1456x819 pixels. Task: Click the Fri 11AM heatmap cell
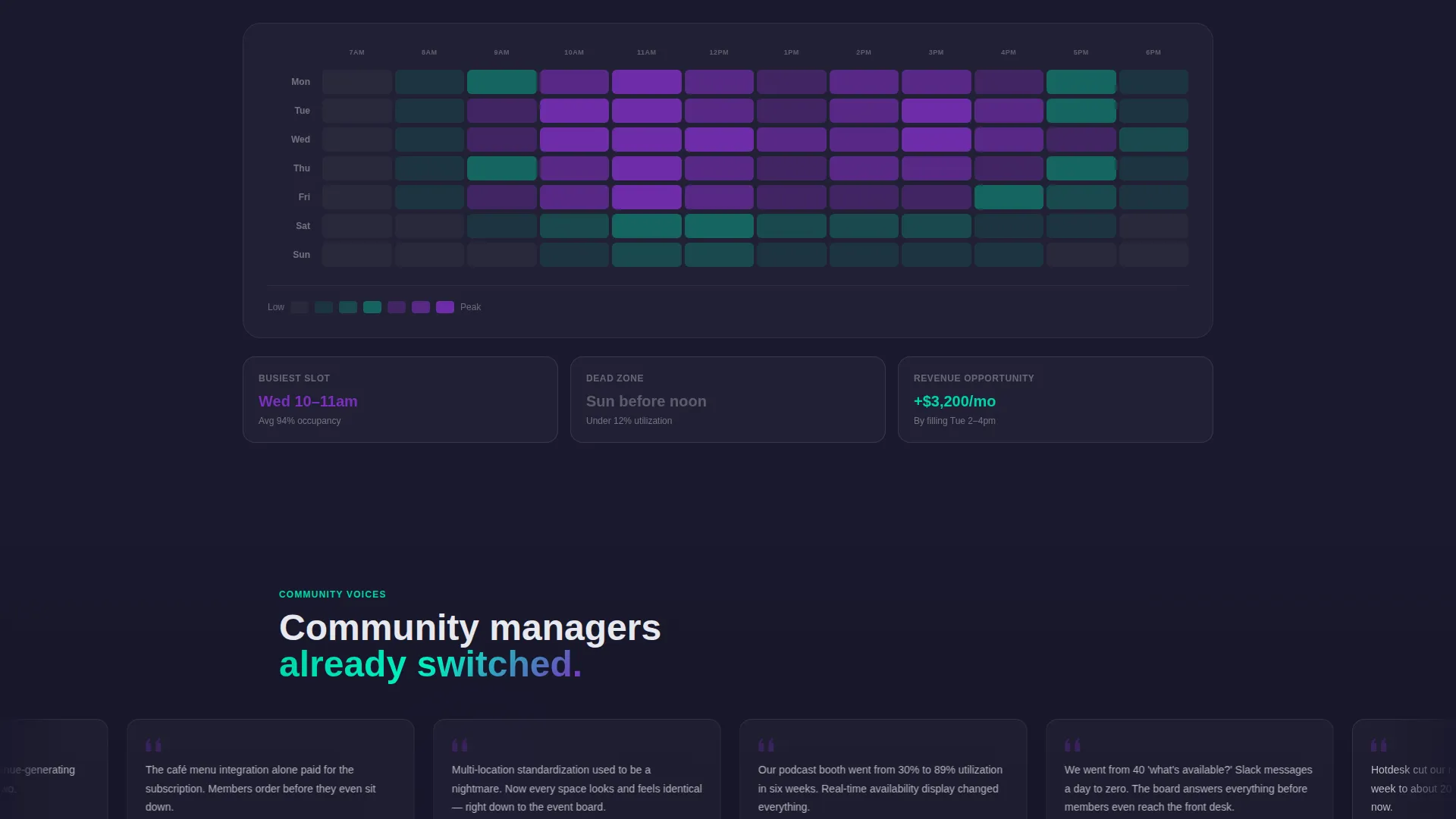tap(647, 197)
